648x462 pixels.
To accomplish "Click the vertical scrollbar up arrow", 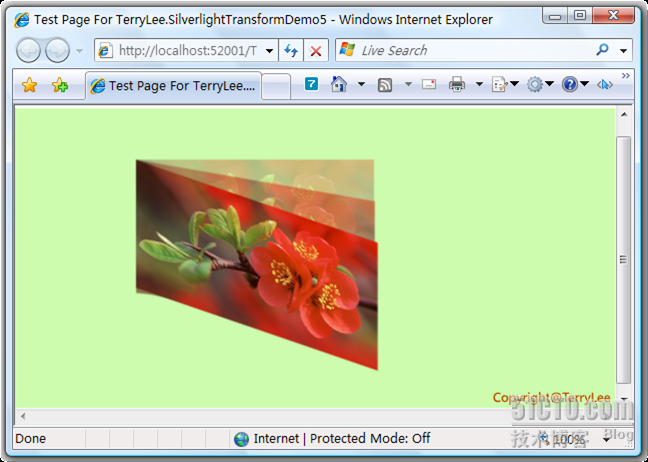I will (624, 114).
